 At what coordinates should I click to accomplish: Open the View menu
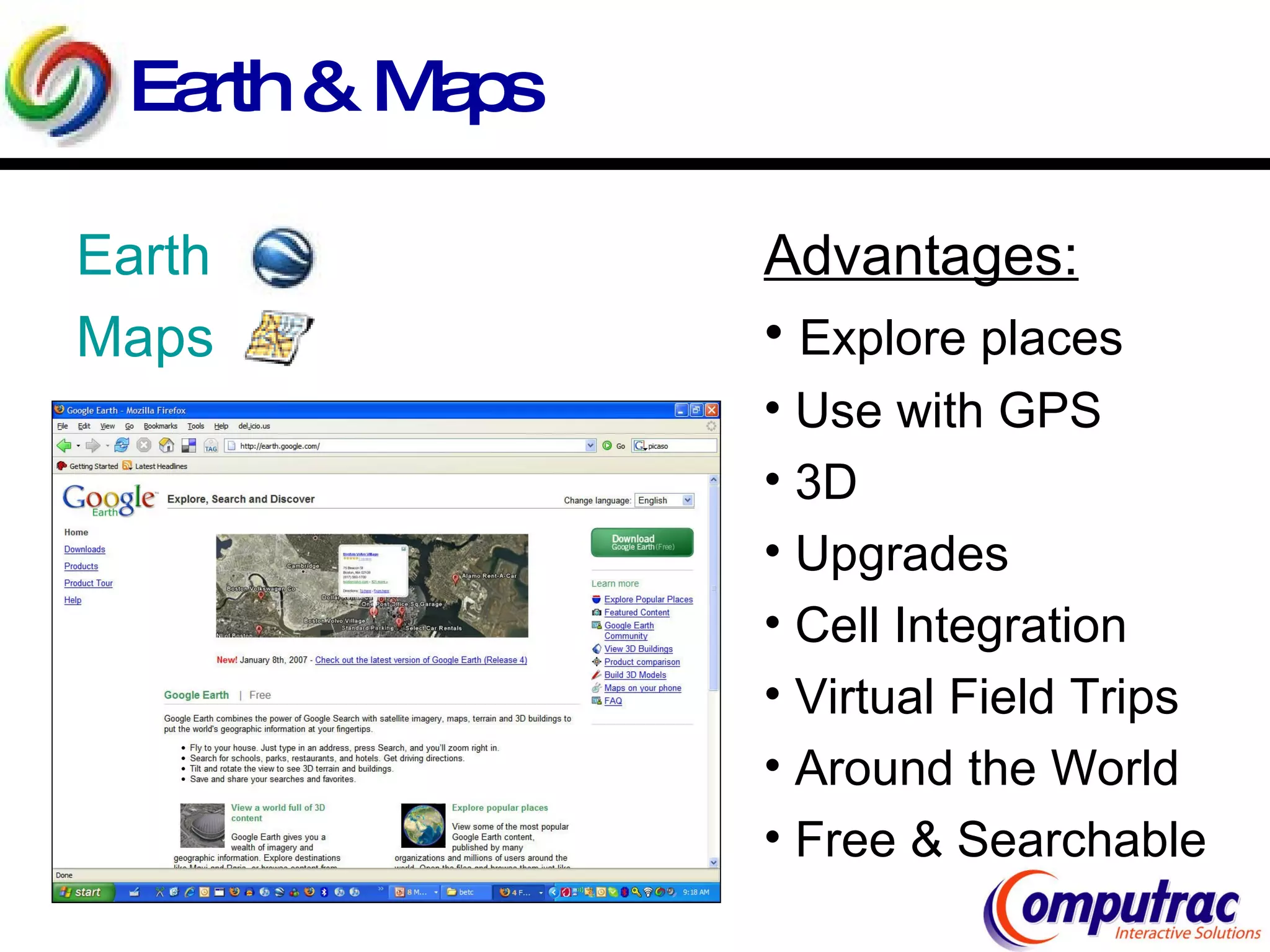pos(107,426)
